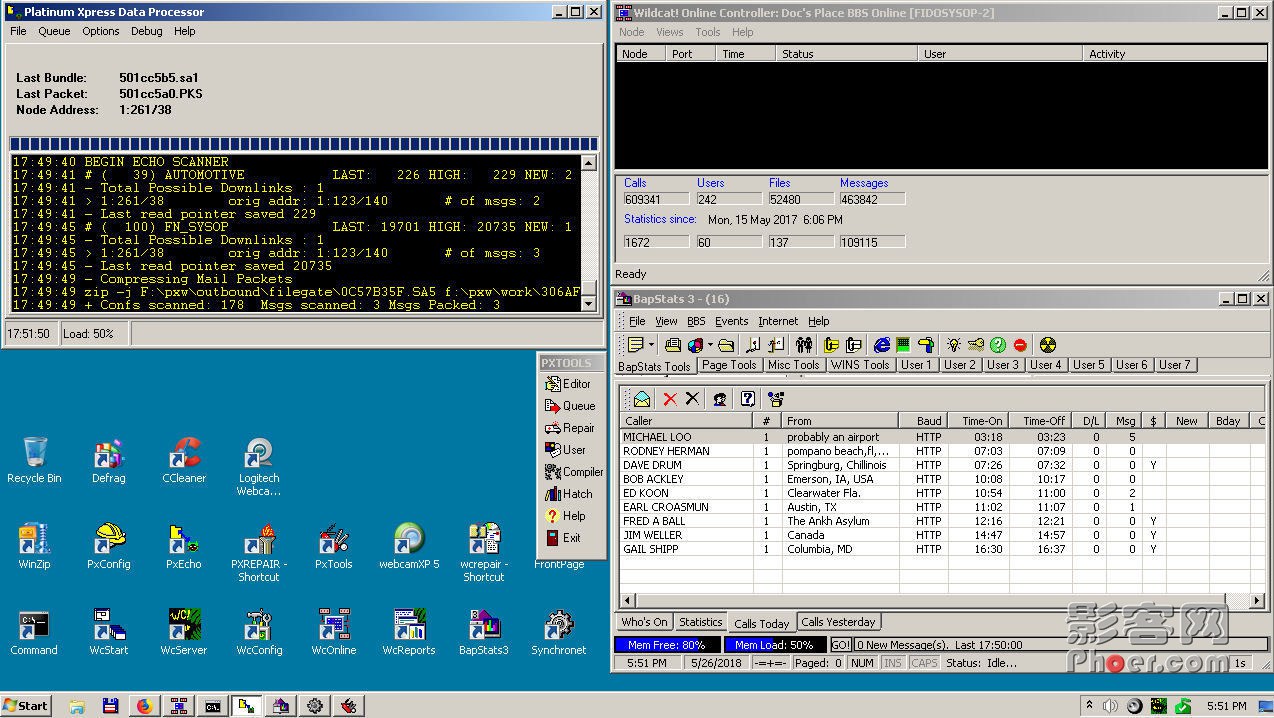Screen dimensions: 1274x718
Task: Click the Mem Load progress bar
Action: (x=774, y=645)
